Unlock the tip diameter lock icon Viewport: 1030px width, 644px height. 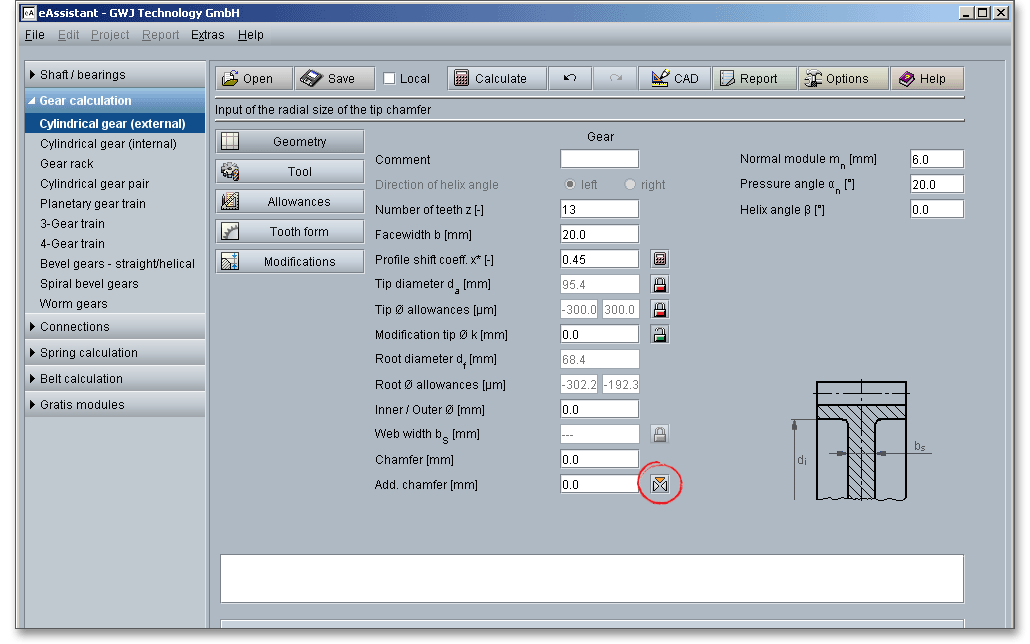660,284
